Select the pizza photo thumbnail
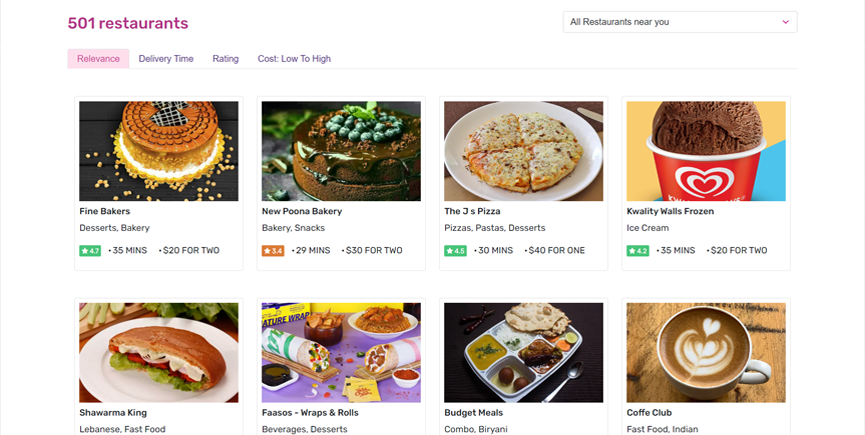The image size is (865, 435). point(523,151)
